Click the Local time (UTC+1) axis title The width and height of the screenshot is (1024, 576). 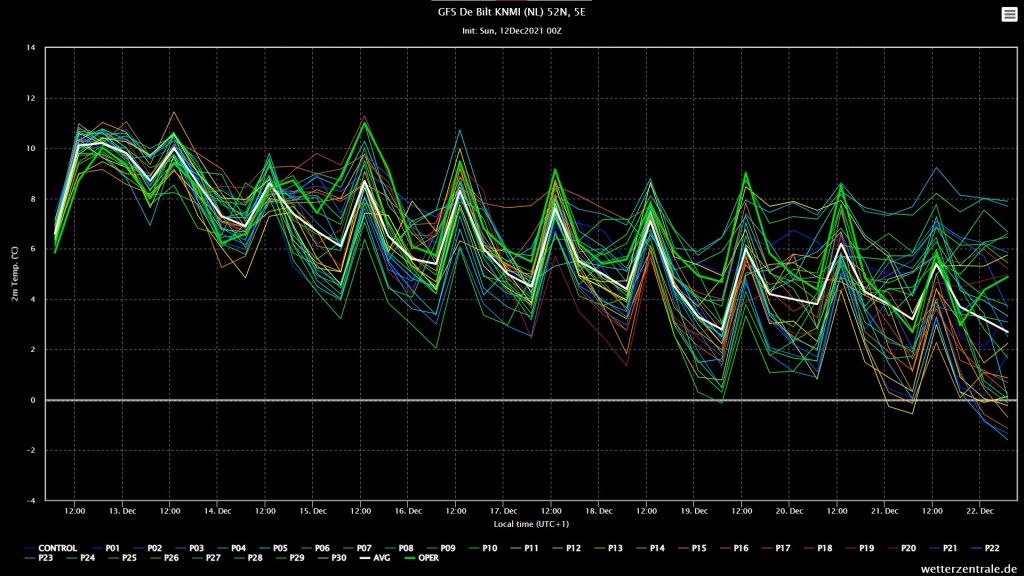[531, 524]
